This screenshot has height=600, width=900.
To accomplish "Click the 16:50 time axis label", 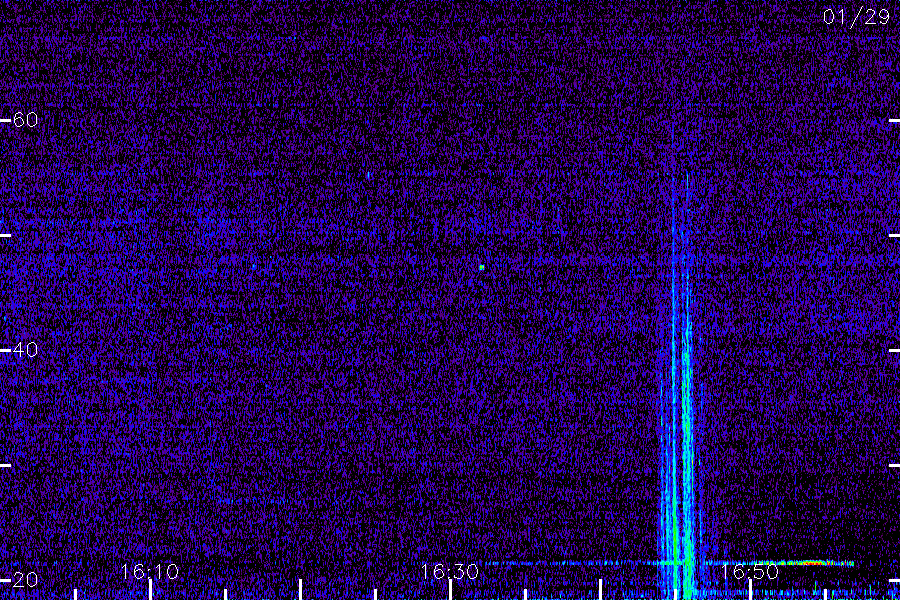I will click(749, 571).
